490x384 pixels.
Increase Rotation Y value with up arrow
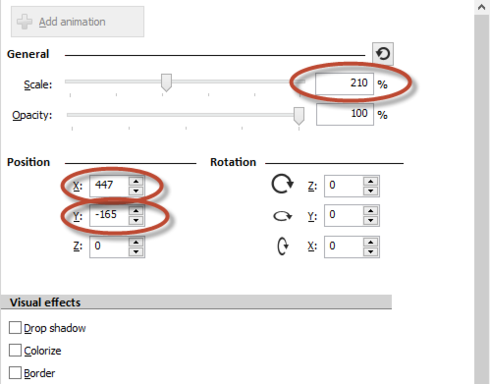click(370, 211)
